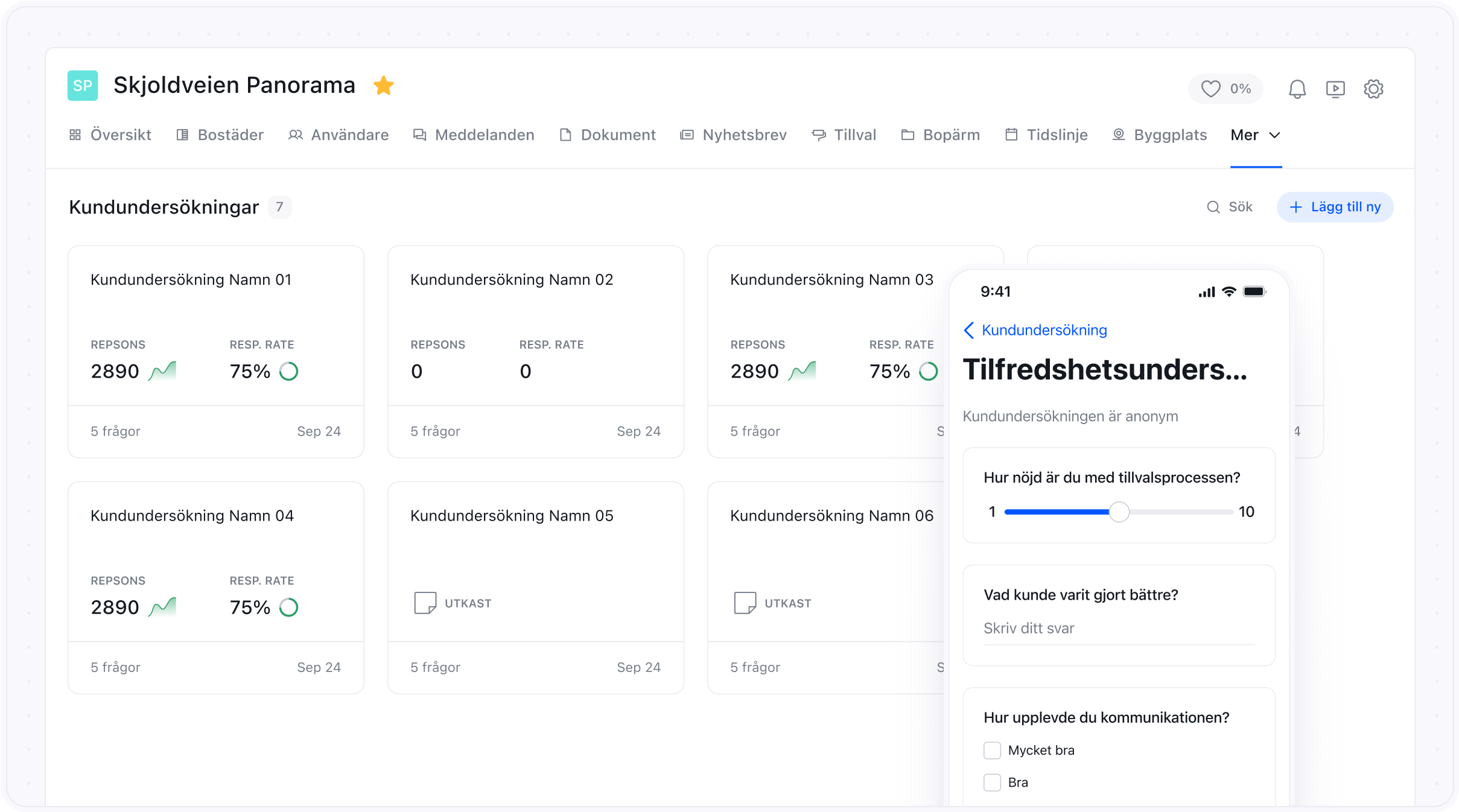Go back via Kundundersökning chevron

click(x=969, y=330)
